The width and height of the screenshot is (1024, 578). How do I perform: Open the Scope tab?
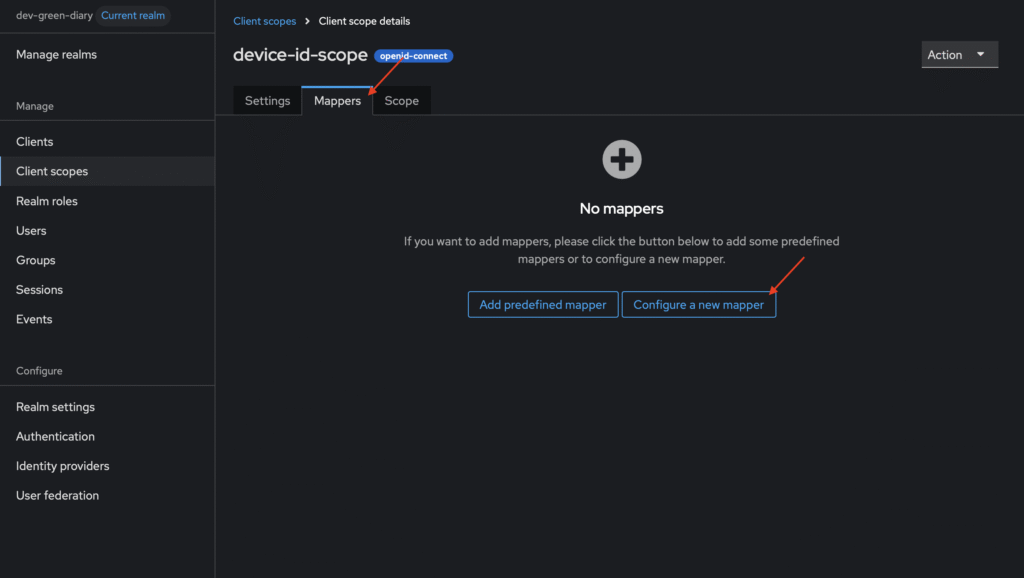pyautogui.click(x=401, y=101)
